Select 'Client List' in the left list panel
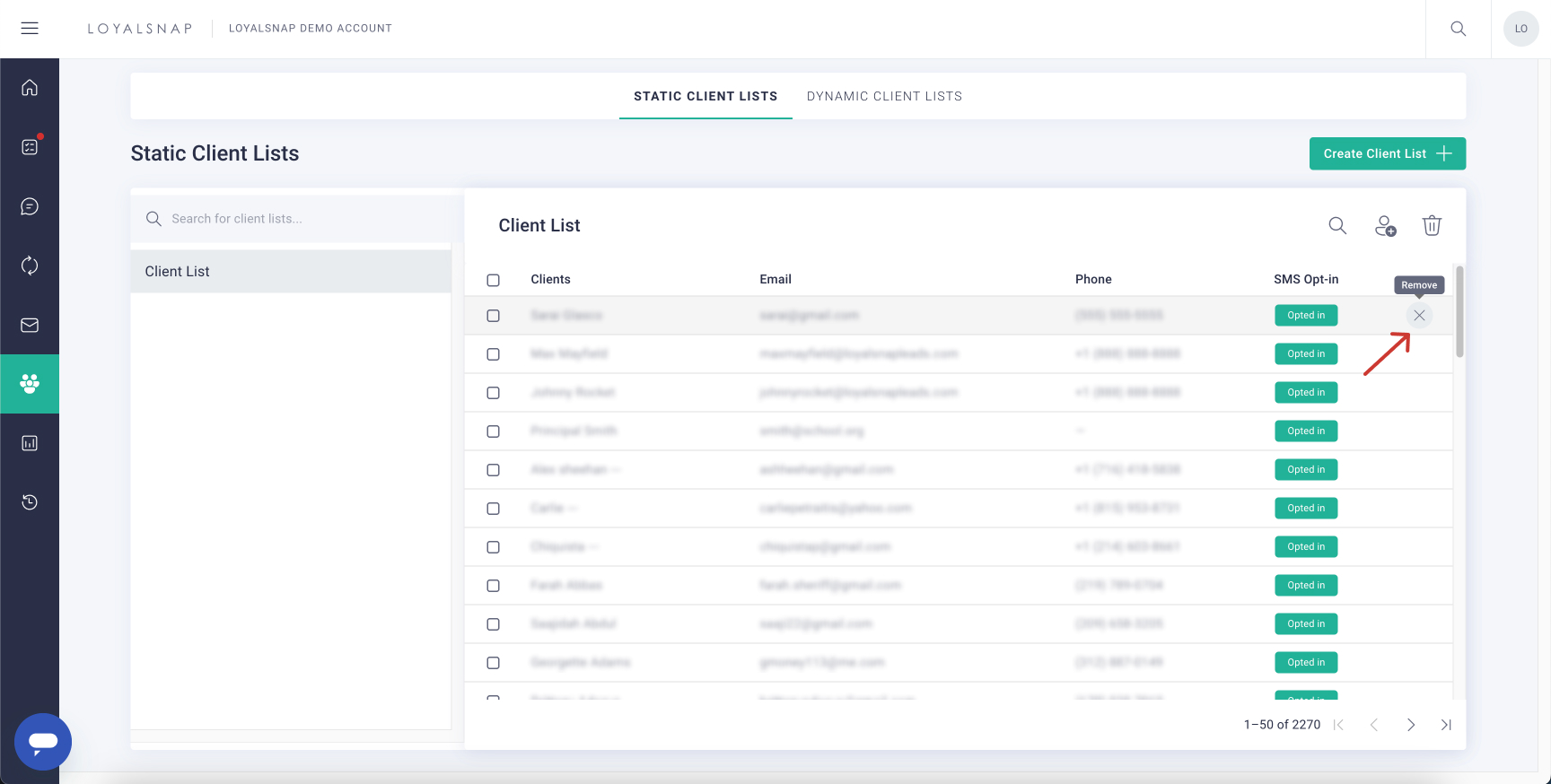1551x784 pixels. point(291,271)
